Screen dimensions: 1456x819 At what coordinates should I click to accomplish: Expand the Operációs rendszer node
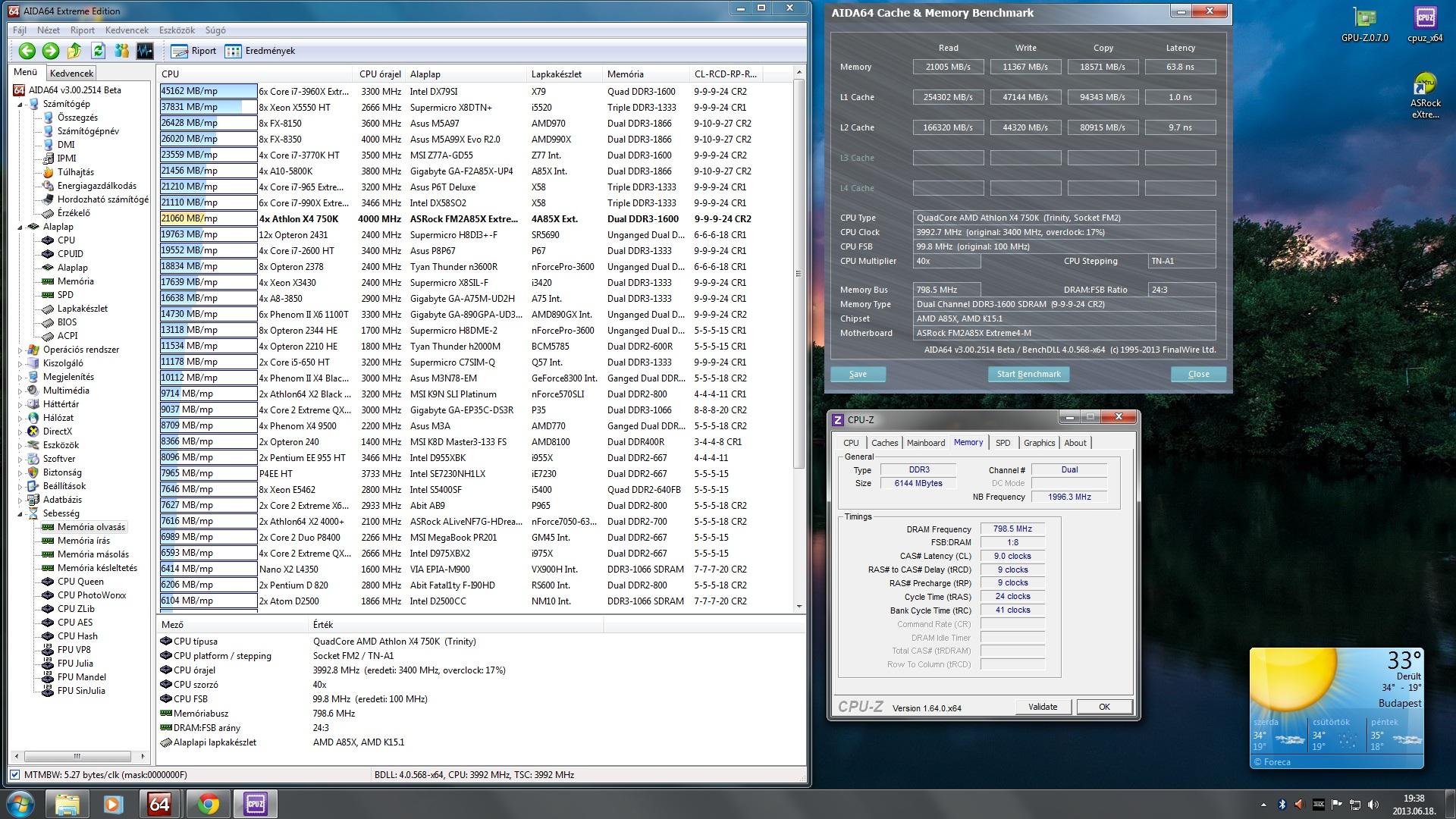coord(20,350)
